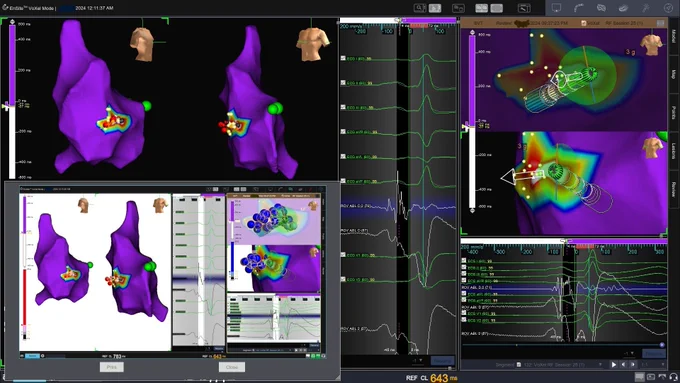Click the window pointer tool icon in top toolbar
The height and width of the screenshot is (383, 680).
pyautogui.click(x=524, y=8)
